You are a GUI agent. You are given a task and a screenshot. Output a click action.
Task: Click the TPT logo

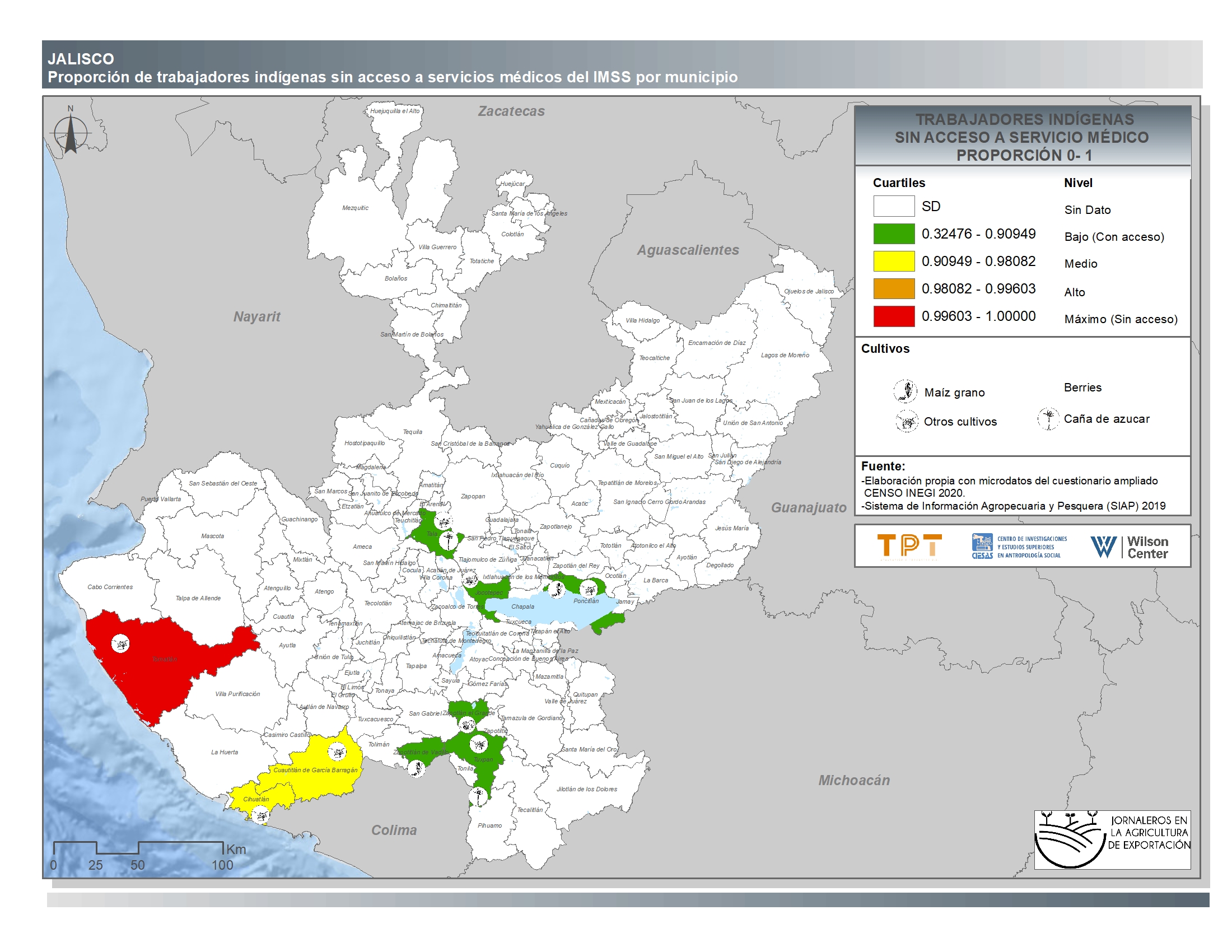909,546
